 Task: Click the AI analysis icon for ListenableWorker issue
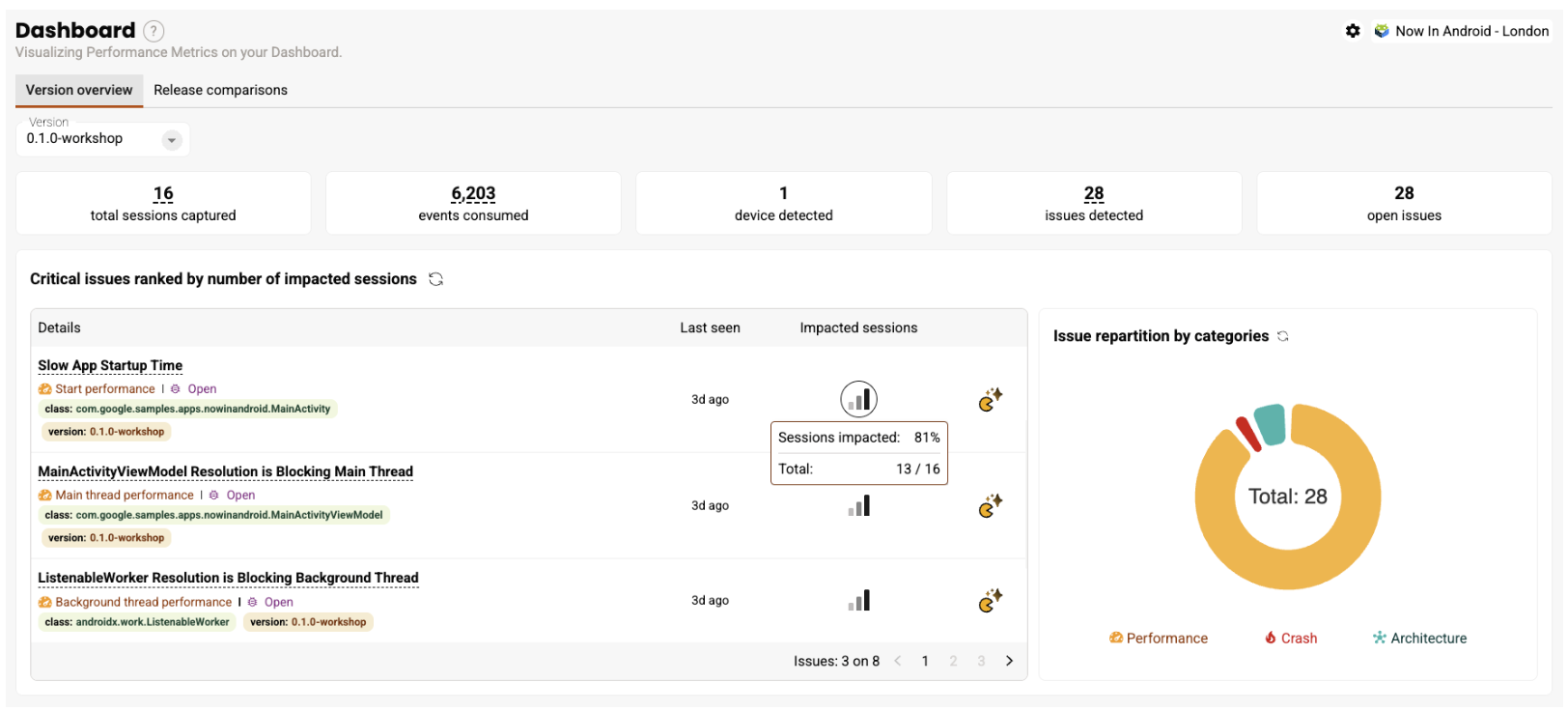click(x=990, y=601)
